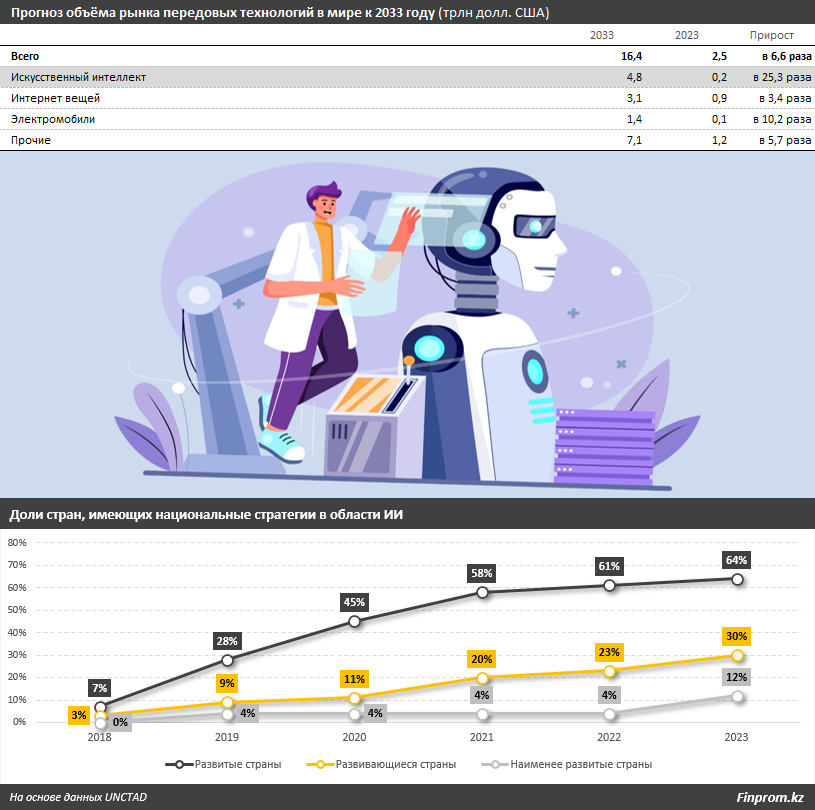815x810 pixels.
Task: Select the yellow 30% data label
Action: tap(737, 636)
